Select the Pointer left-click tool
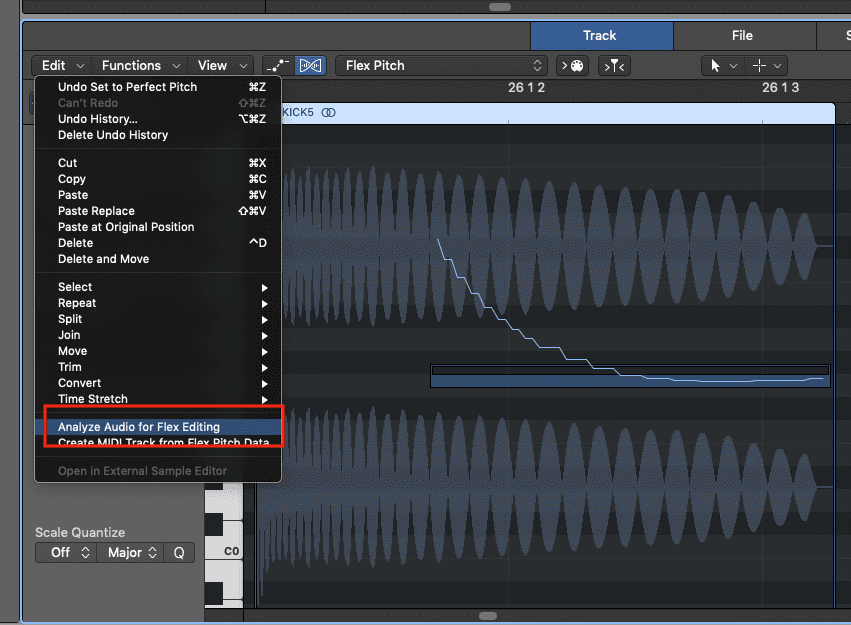 pos(715,66)
